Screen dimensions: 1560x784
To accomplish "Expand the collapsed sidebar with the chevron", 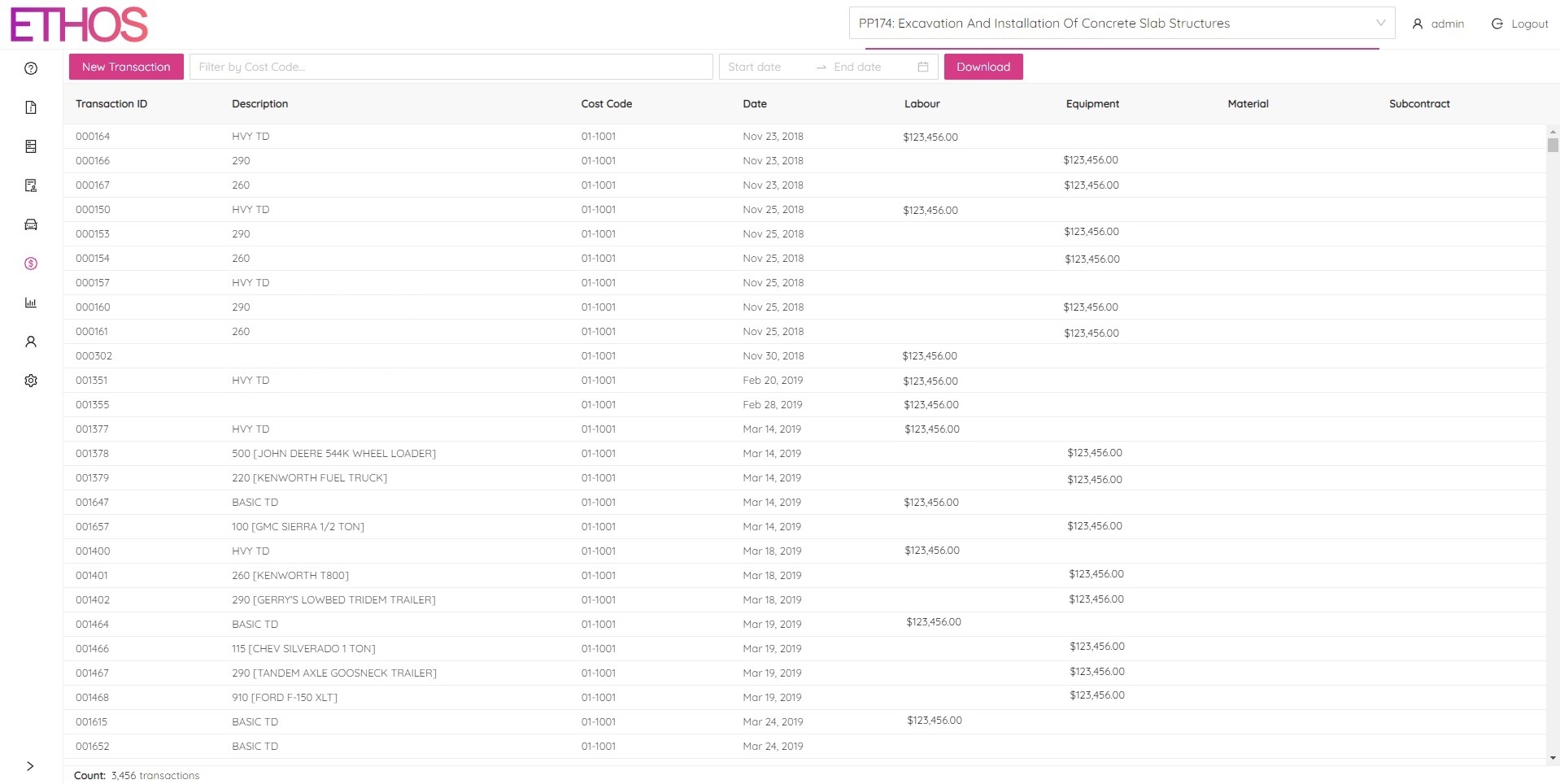I will tap(30, 765).
